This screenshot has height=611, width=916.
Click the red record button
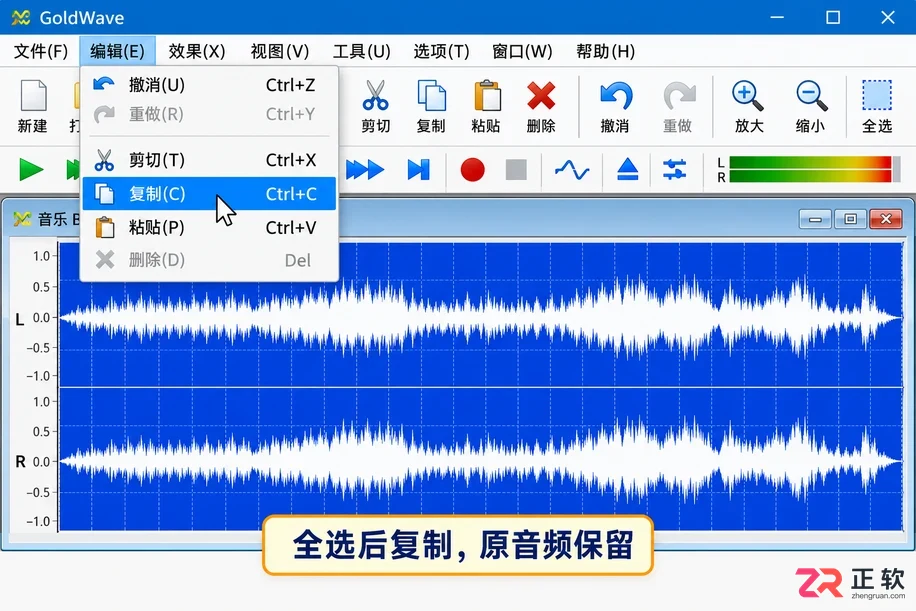(472, 169)
